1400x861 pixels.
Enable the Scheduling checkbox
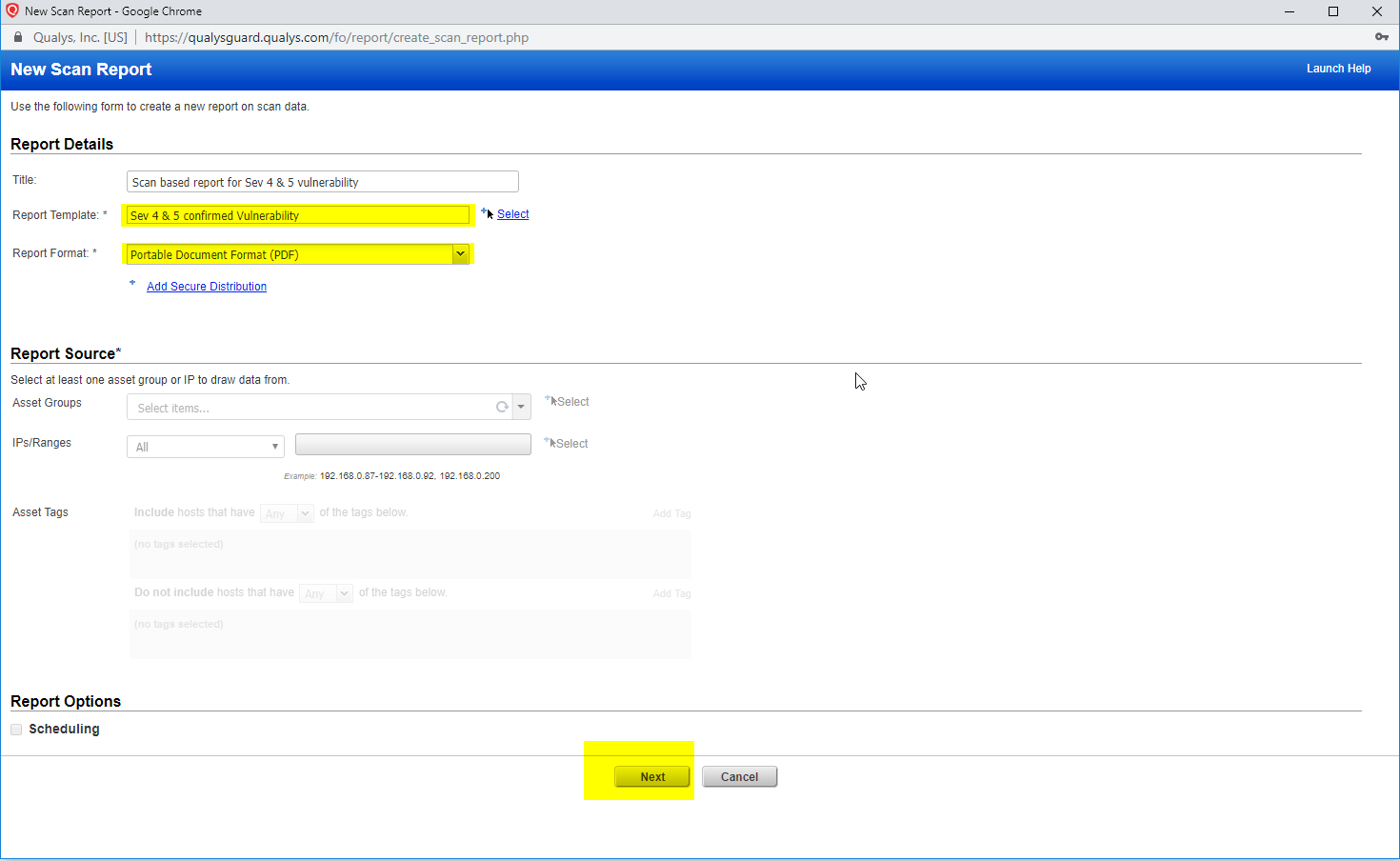pyautogui.click(x=15, y=729)
